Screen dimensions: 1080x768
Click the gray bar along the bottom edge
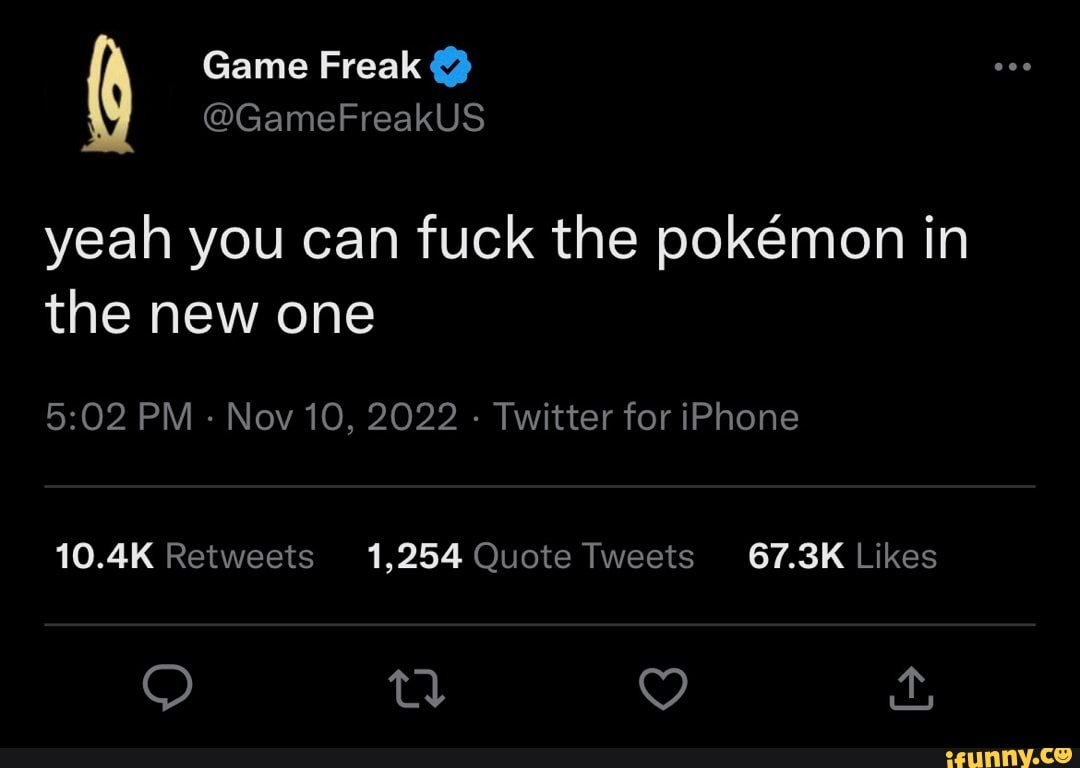click(450, 757)
